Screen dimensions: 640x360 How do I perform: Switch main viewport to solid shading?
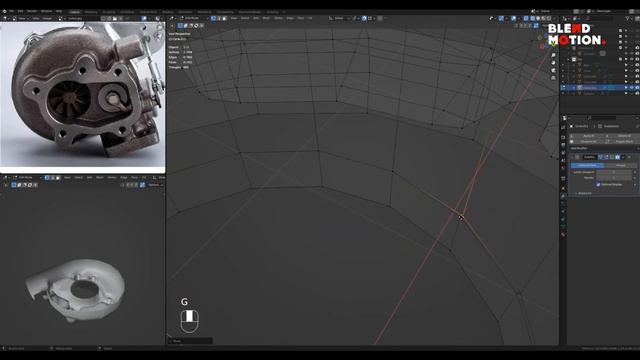[538, 18]
